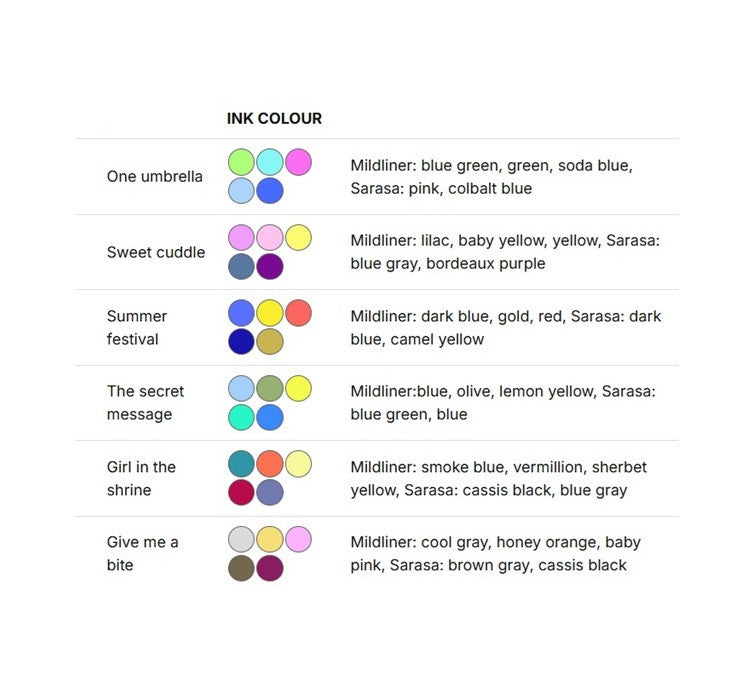This screenshot has width=750, height=698.
Task: Select the cool gray swatch in Give me a bite
Action: tap(241, 540)
